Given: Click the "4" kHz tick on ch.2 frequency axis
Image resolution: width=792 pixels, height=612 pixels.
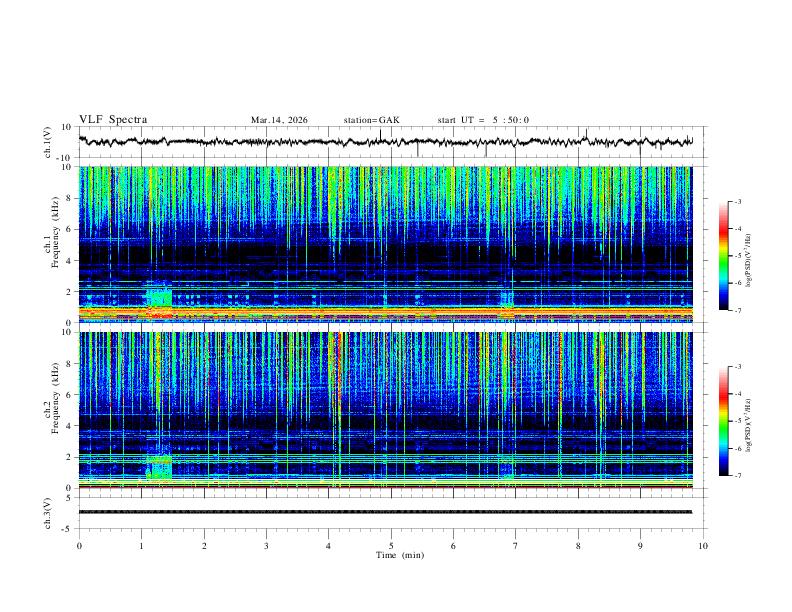Looking at the screenshot, I should (70, 426).
